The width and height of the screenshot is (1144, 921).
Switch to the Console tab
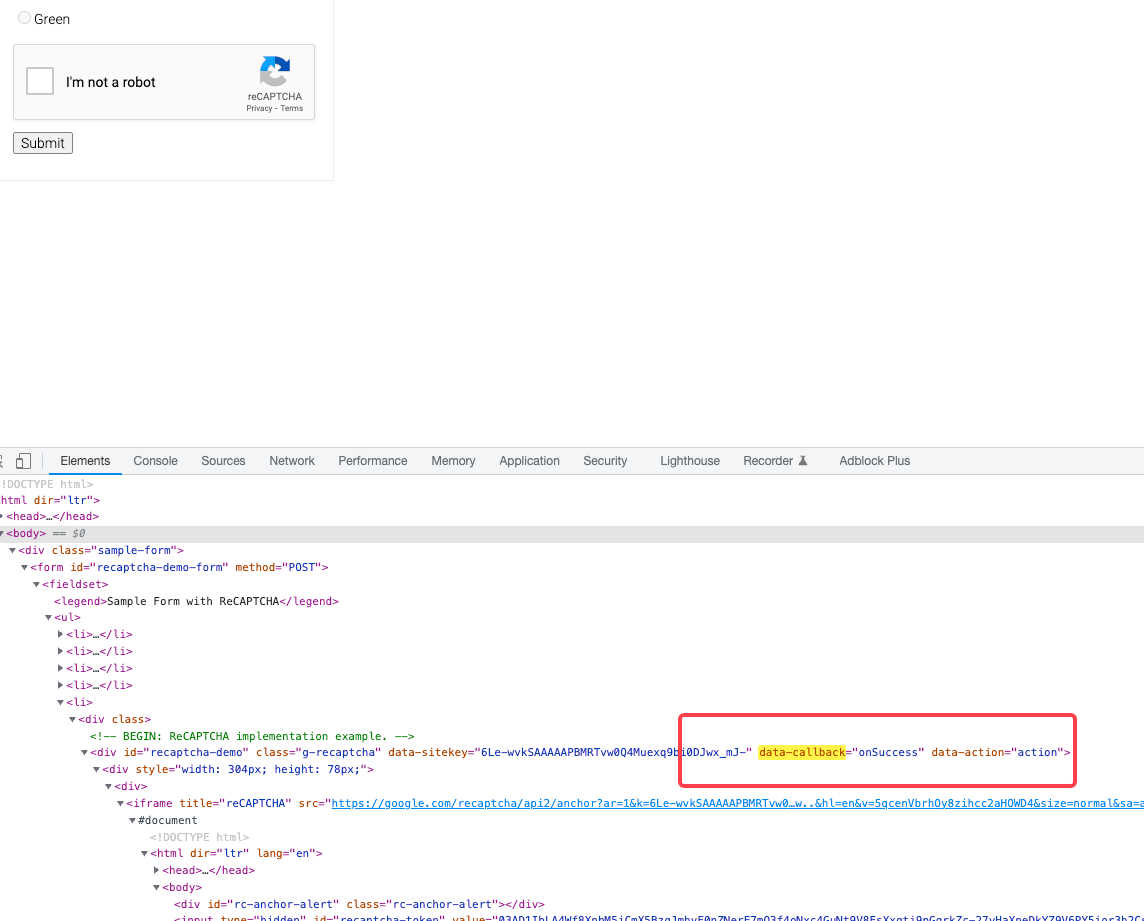point(155,461)
